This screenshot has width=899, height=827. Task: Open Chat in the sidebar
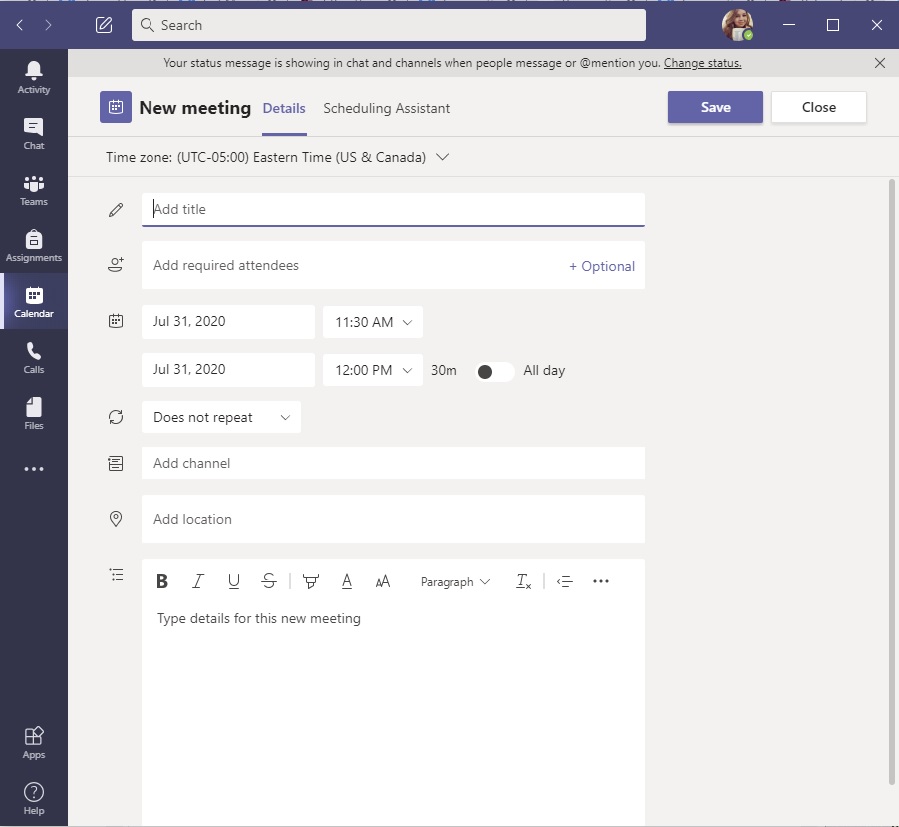tap(34, 134)
